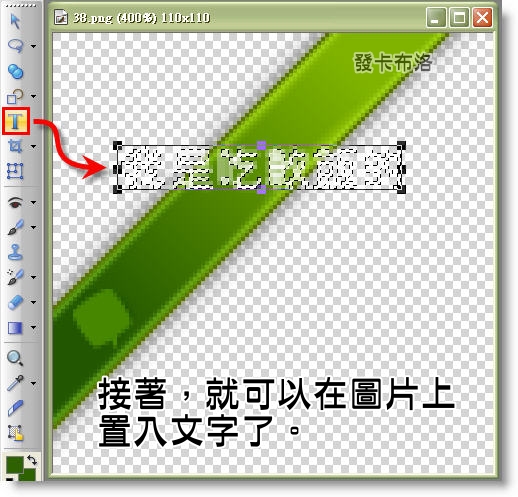Image resolution: width=518 pixels, height=497 pixels.
Task: Select the red-eye removal tool
Action: (x=15, y=202)
